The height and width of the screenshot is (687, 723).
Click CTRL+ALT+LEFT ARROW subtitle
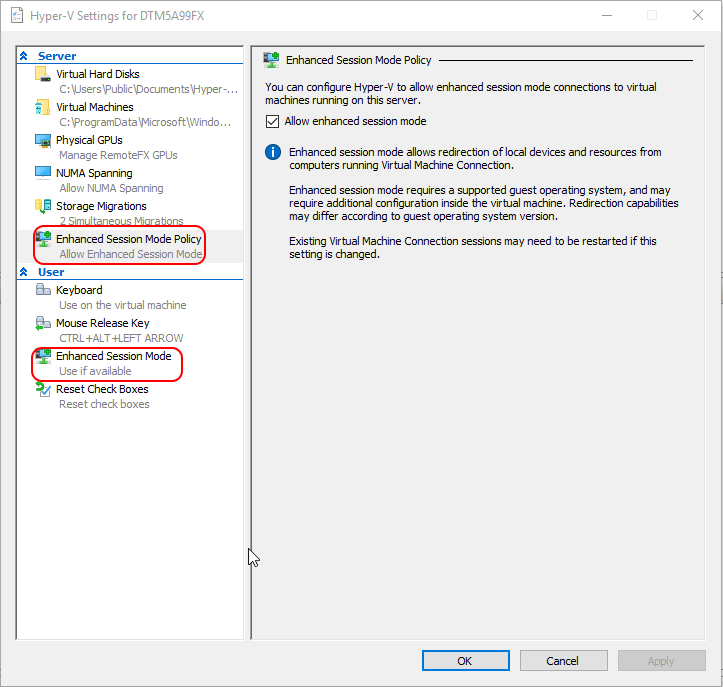tap(121, 338)
